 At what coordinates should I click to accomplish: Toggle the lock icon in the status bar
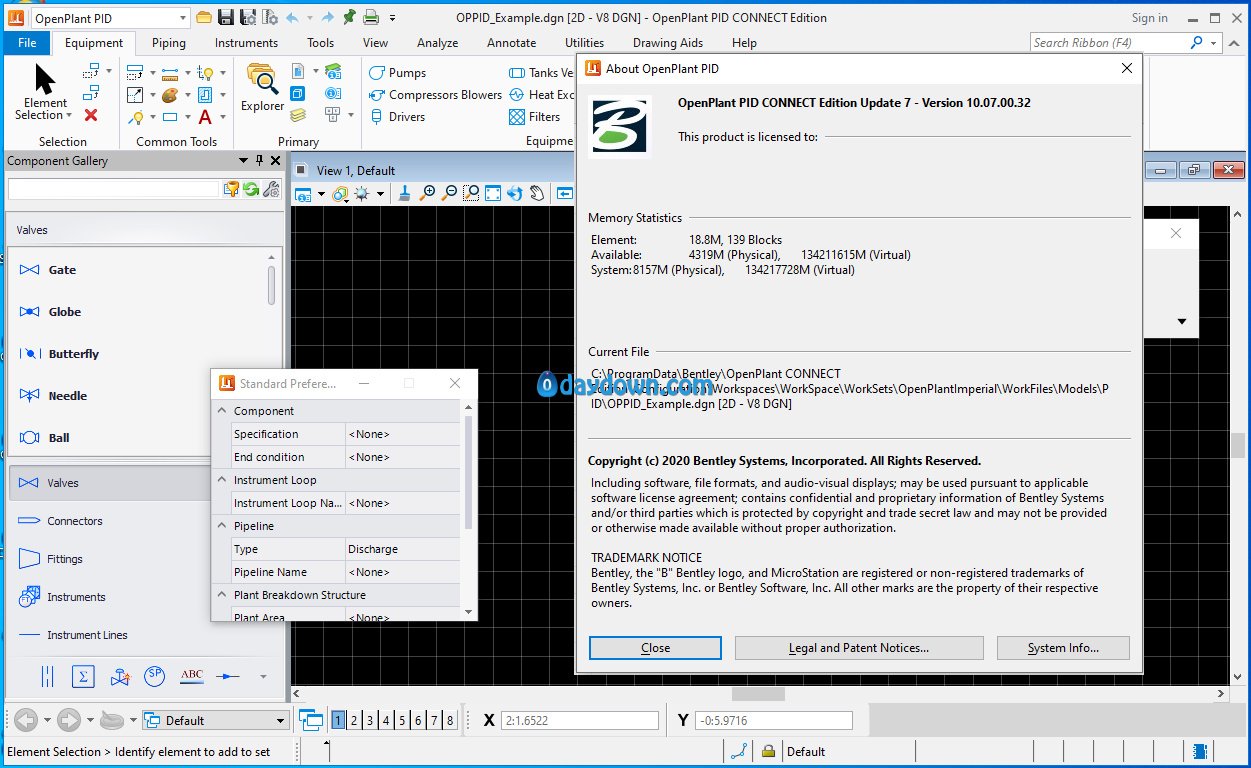tap(768, 752)
